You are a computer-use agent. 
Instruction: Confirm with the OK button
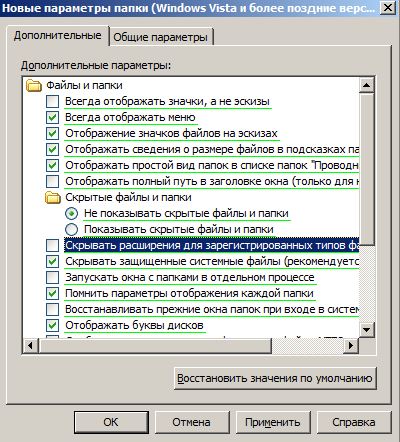click(111, 422)
